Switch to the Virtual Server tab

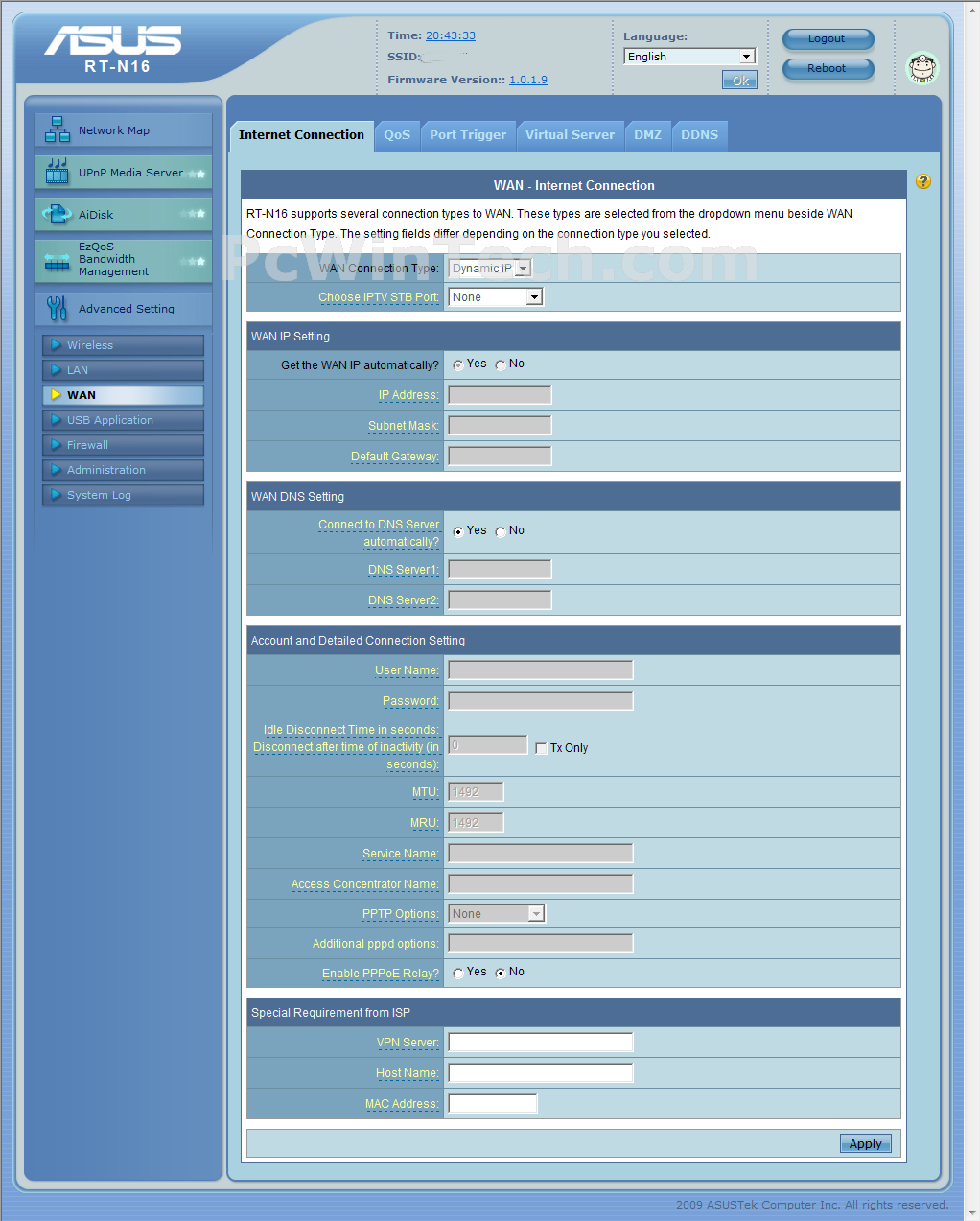[x=570, y=135]
